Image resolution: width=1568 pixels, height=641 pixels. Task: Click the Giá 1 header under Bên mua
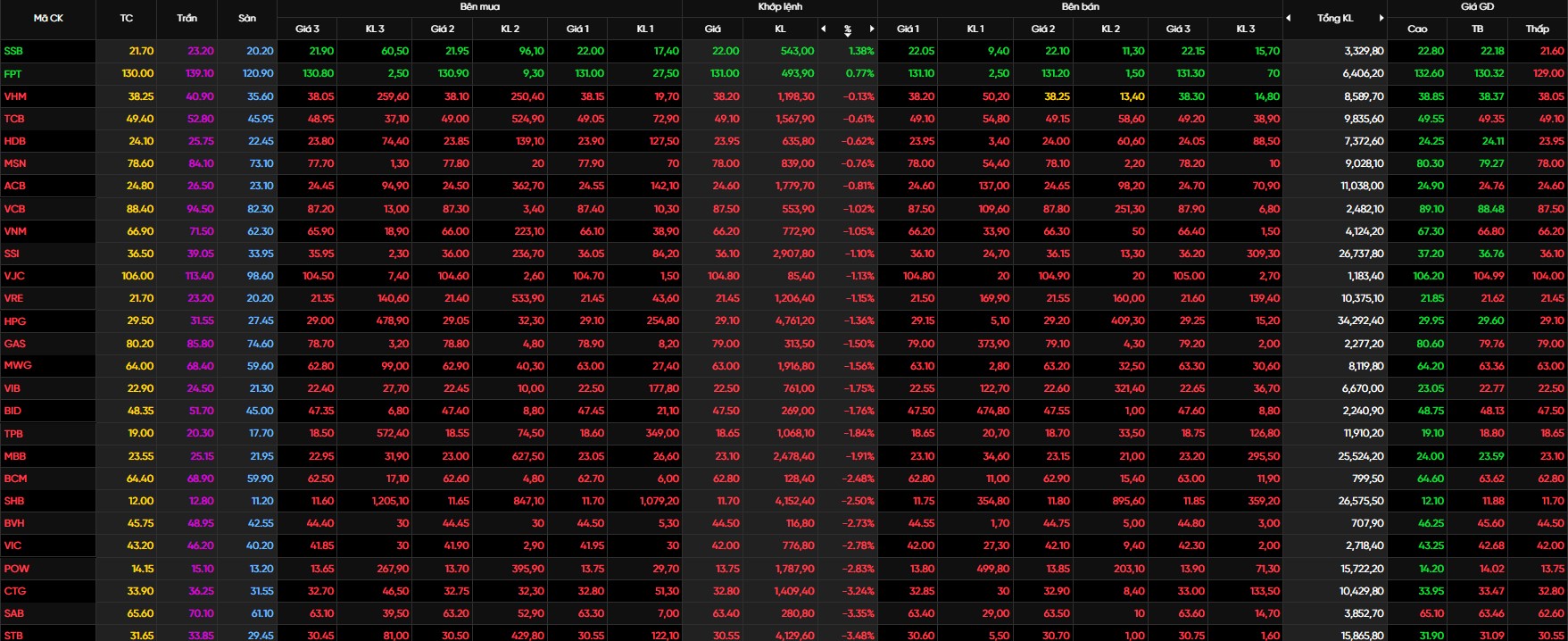click(577, 29)
